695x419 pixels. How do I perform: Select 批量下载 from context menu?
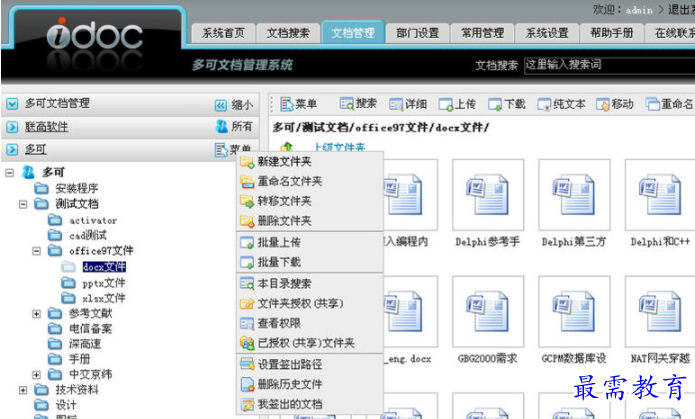point(310,262)
